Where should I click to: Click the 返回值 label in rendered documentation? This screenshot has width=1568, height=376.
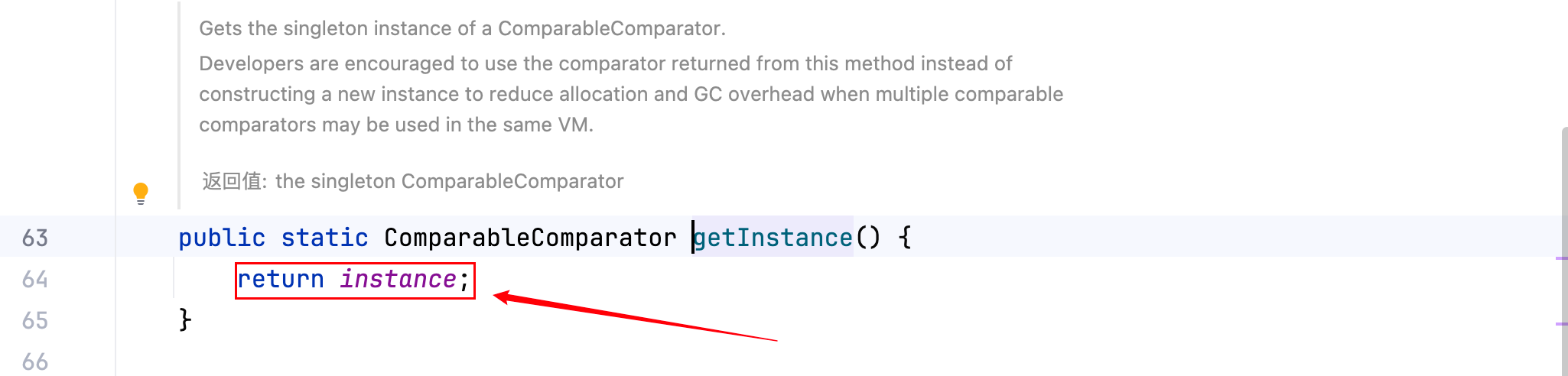(x=233, y=182)
